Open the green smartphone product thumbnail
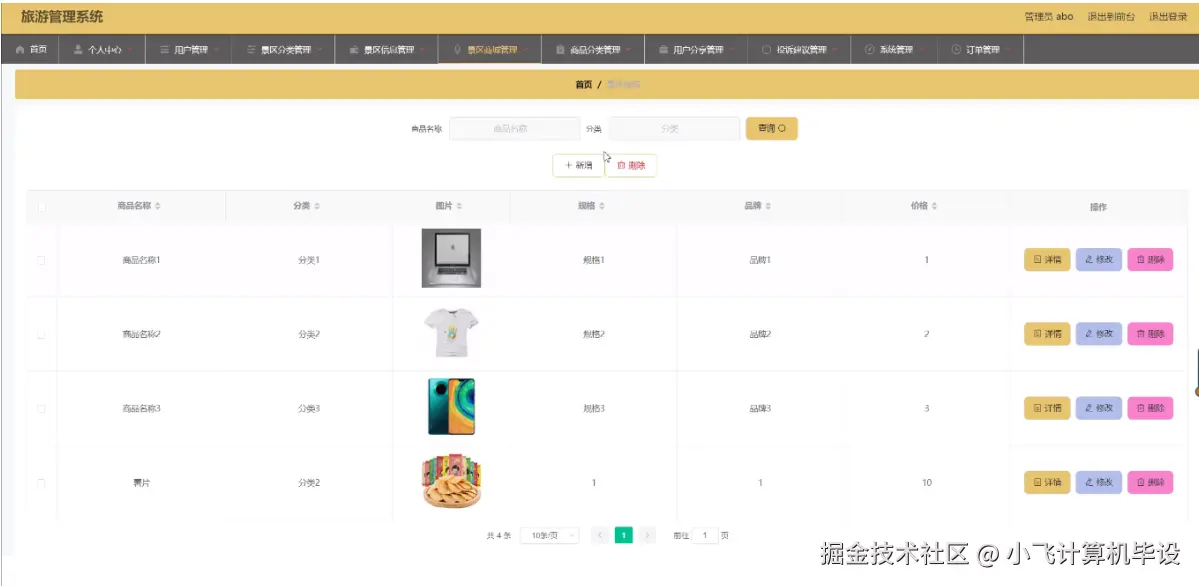Image resolution: width=1199 pixels, height=586 pixels. [x=451, y=407]
